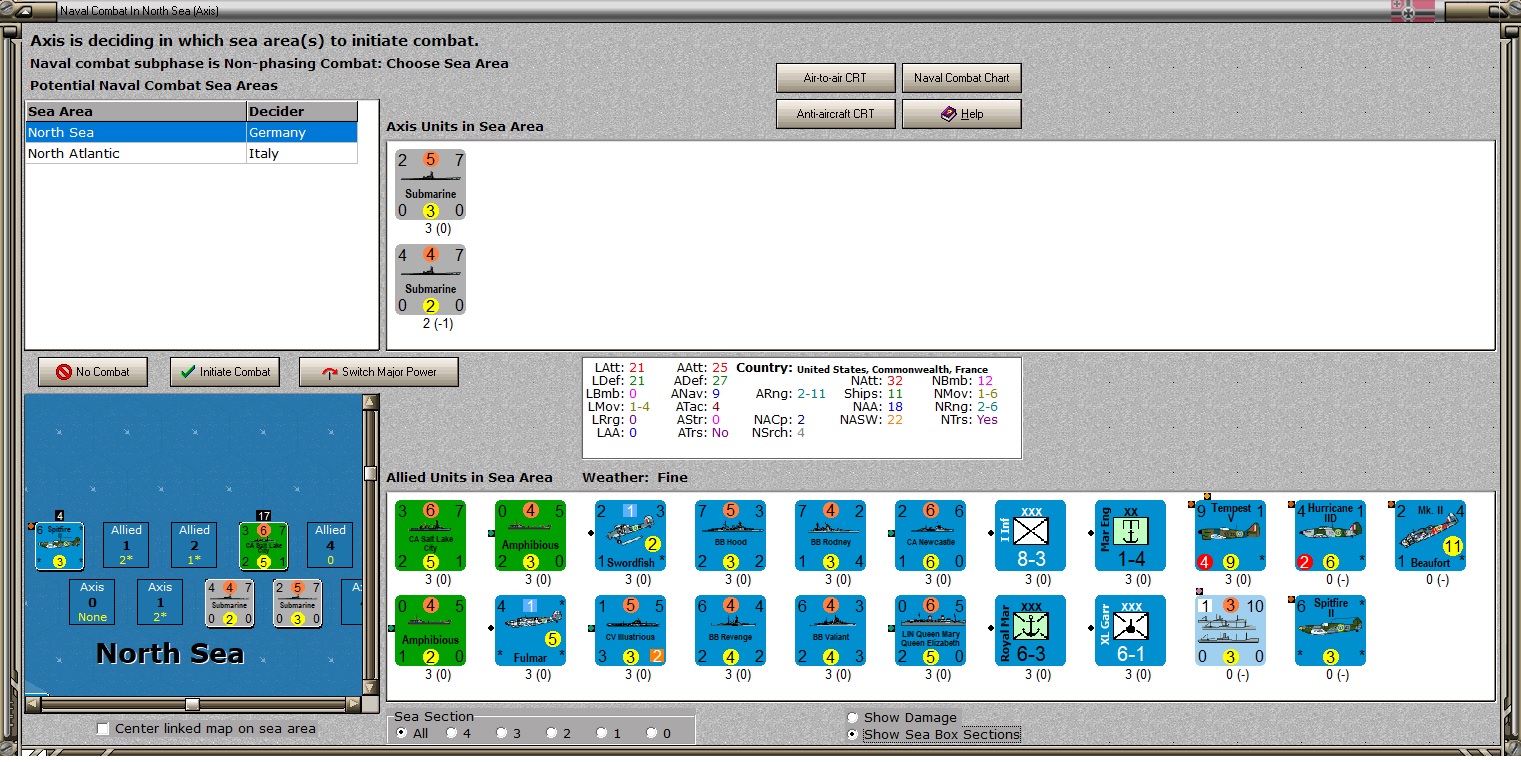1521x762 pixels.
Task: Click the Allied 1 sea box on the map
Action: 127,545
